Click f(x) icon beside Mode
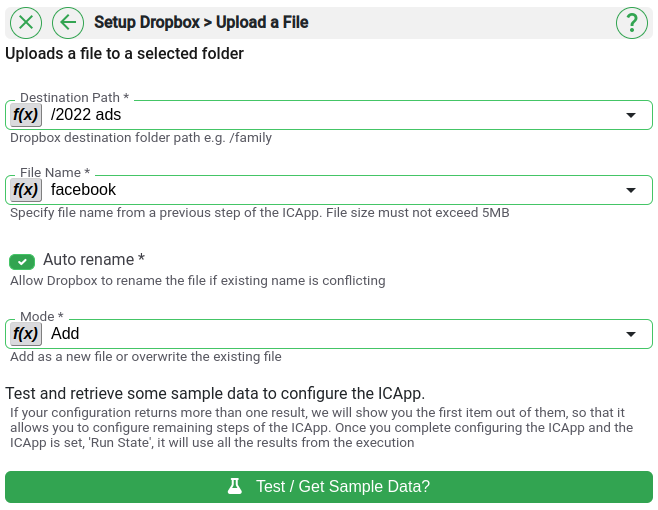Image resolution: width=658 pixels, height=510 pixels. (x=26, y=334)
